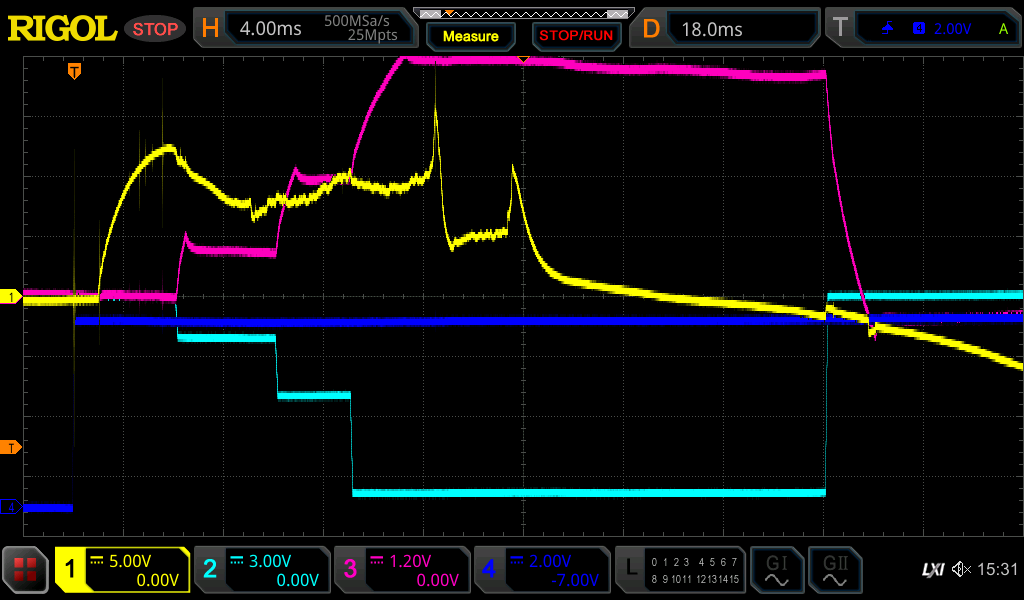Open the GI function generator icon
The width and height of the screenshot is (1024, 600).
pos(776,570)
